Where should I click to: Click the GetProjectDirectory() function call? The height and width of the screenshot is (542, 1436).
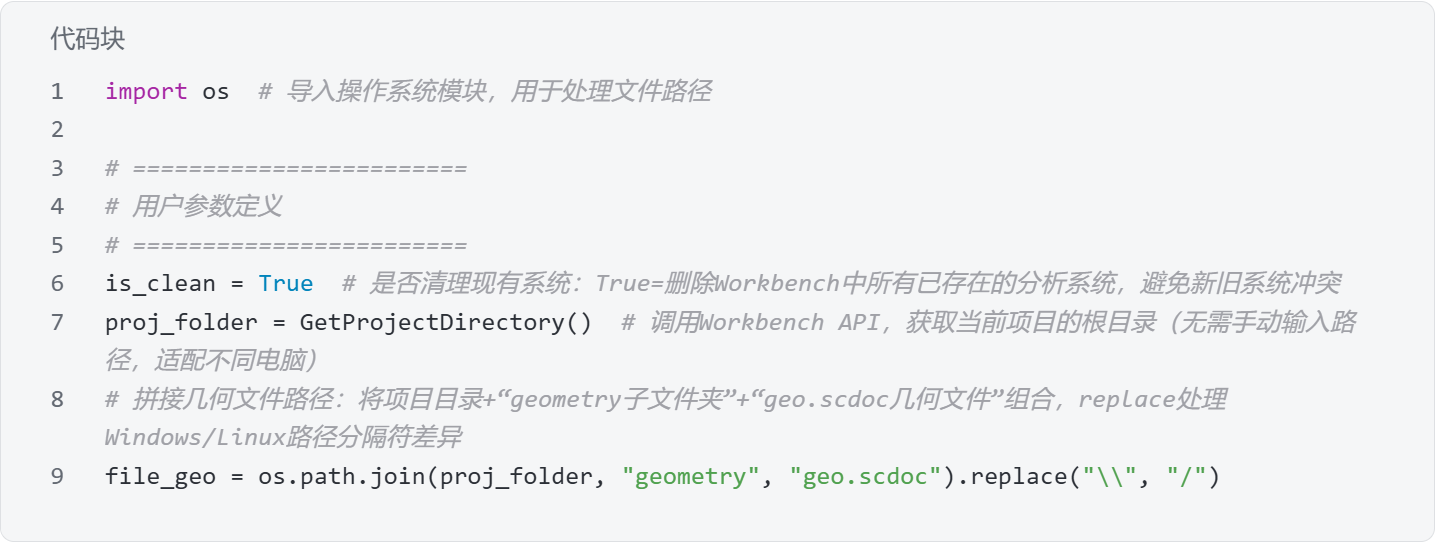click(432, 322)
